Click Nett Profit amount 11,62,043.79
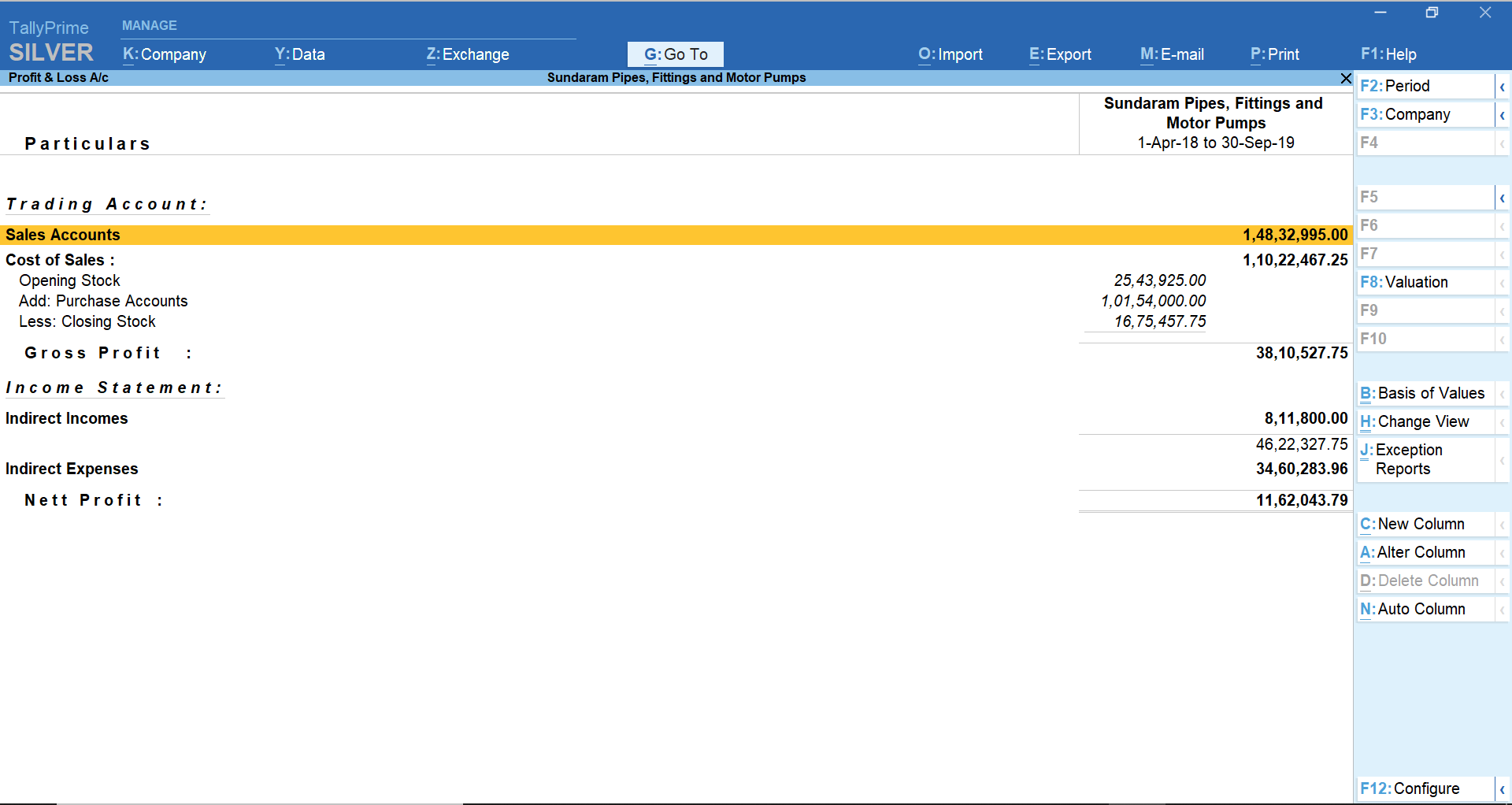The height and width of the screenshot is (805, 1512). (x=1302, y=500)
